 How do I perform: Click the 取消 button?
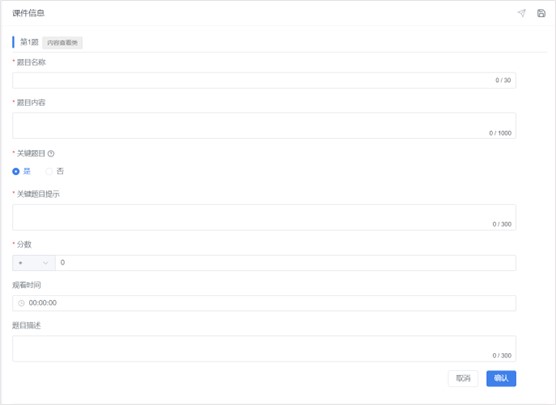pos(463,378)
